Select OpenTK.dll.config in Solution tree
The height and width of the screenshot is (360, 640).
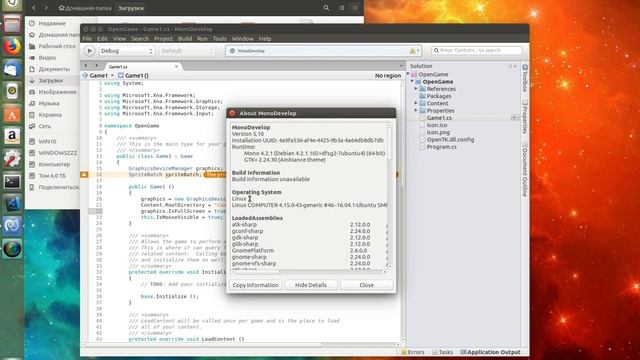(x=450, y=140)
